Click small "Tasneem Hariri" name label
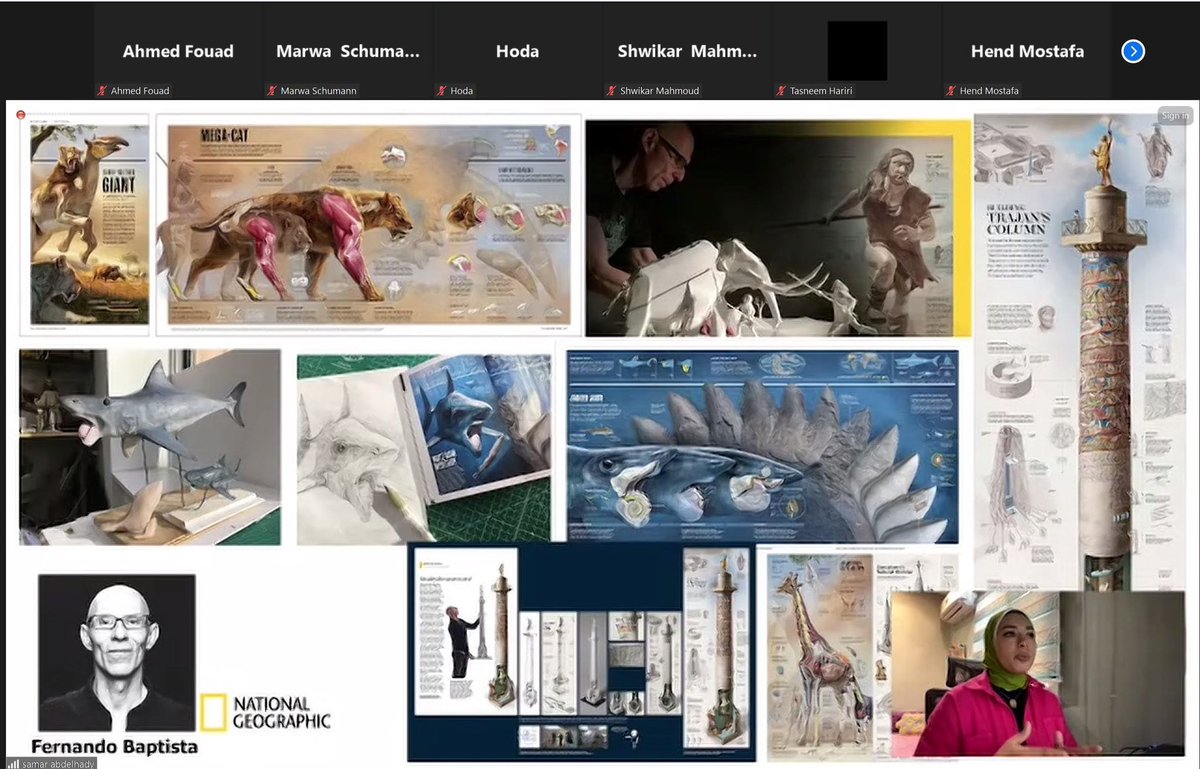This screenshot has height=769, width=1200. pos(821,91)
